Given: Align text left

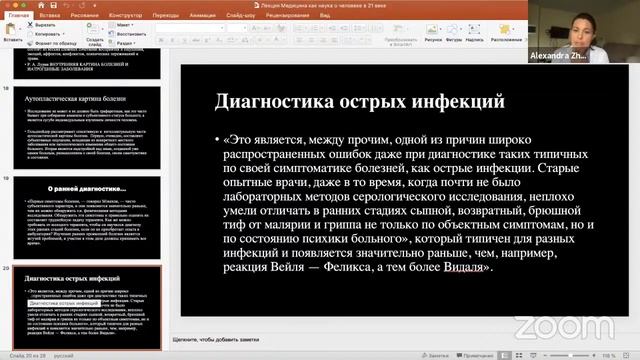Looking at the screenshot, I should click(x=299, y=40).
